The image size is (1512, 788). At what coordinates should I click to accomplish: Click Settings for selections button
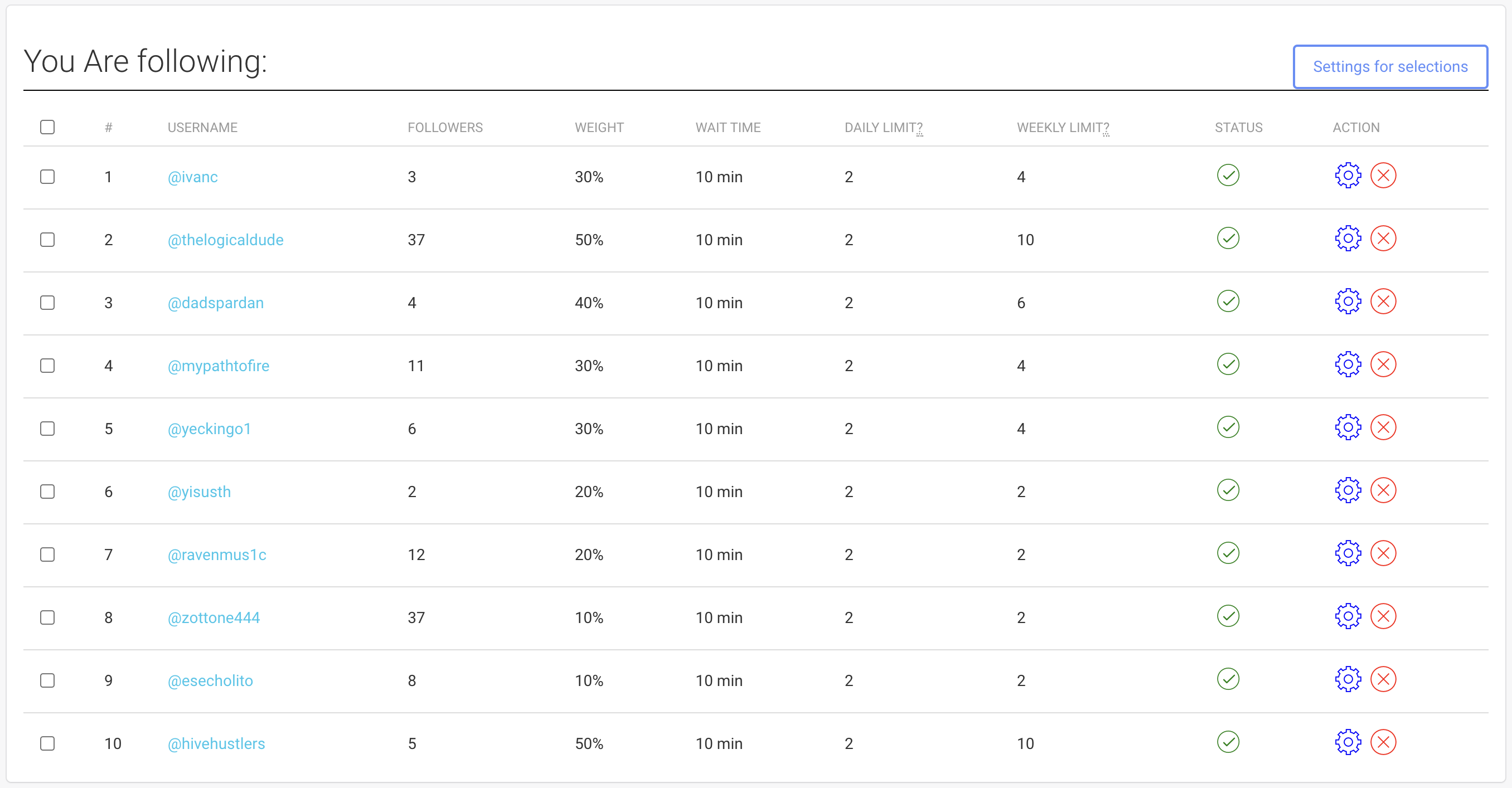point(1390,67)
